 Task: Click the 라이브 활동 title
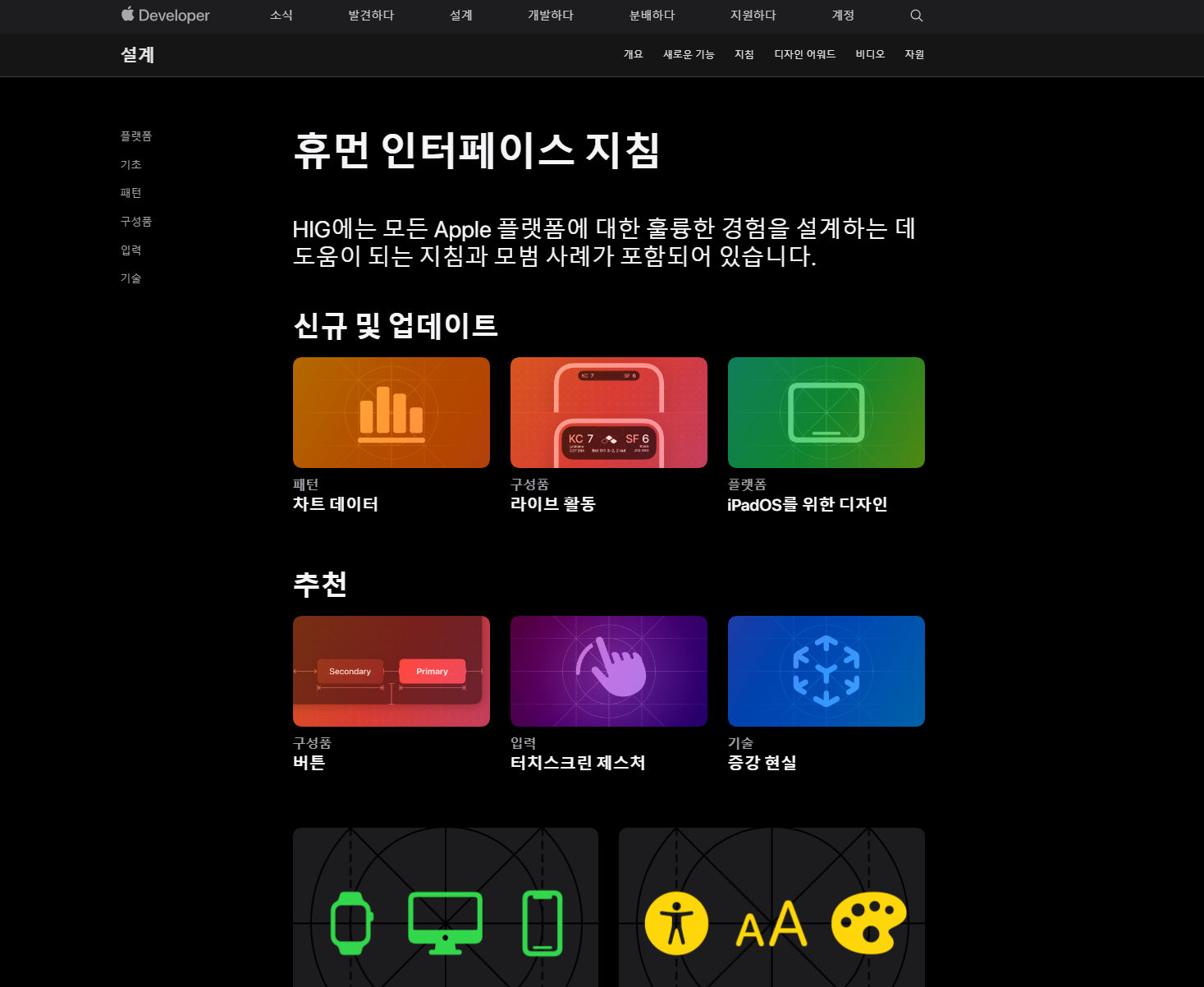click(x=553, y=504)
